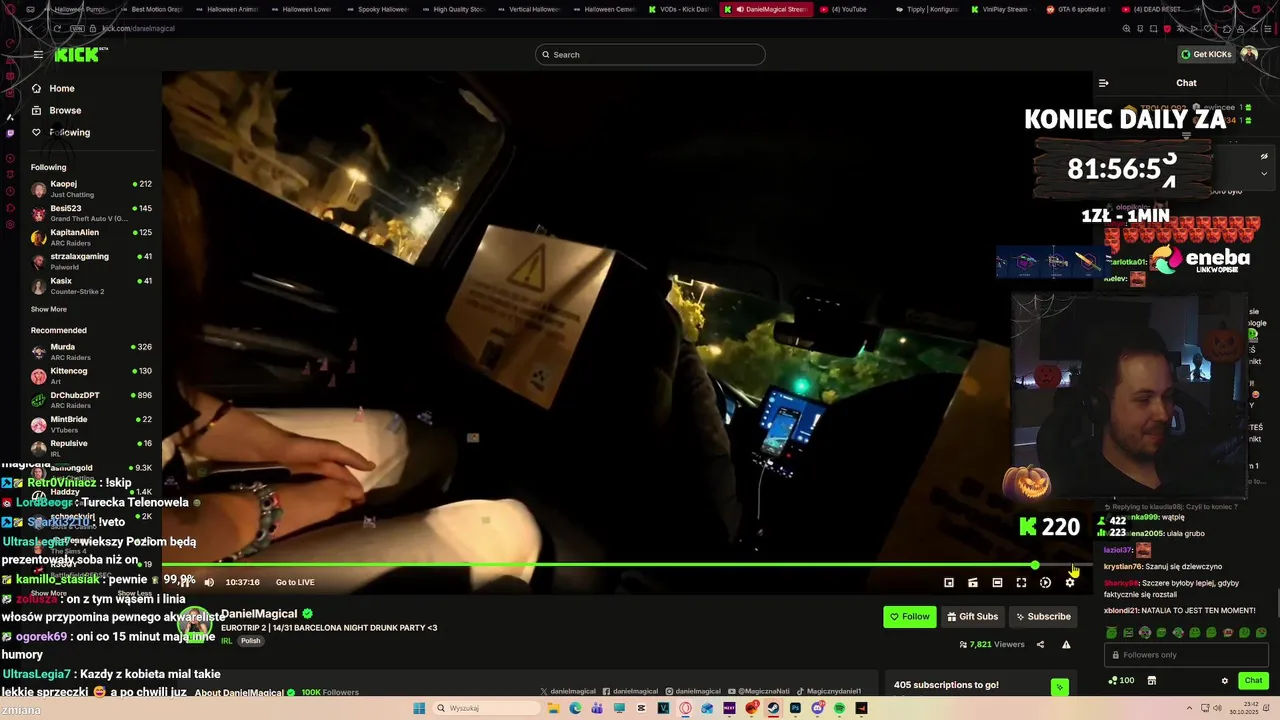Switch to the ViniPlay Stream tab
The height and width of the screenshot is (720, 1280).
[1000, 9]
